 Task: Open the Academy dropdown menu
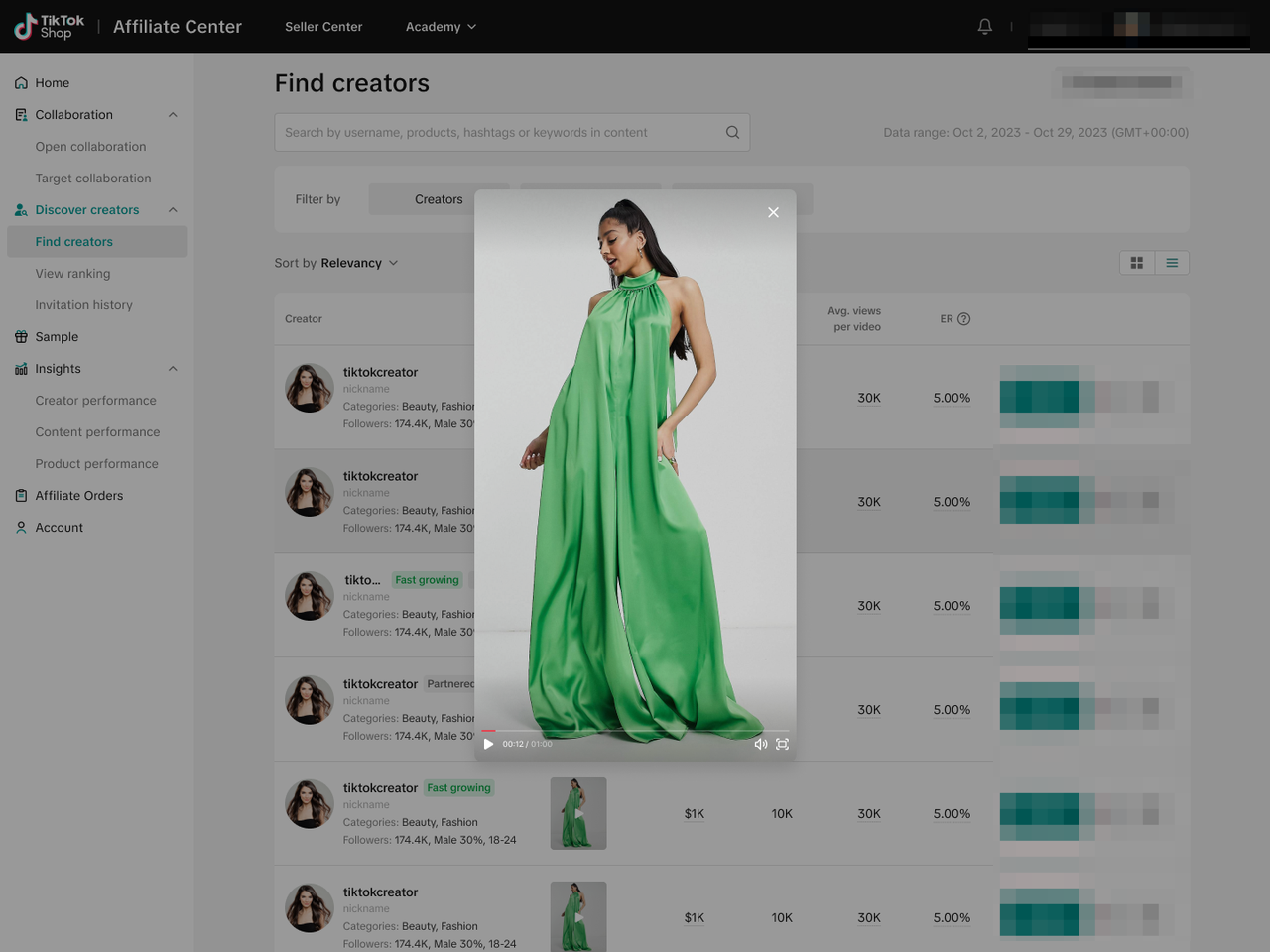[441, 27]
